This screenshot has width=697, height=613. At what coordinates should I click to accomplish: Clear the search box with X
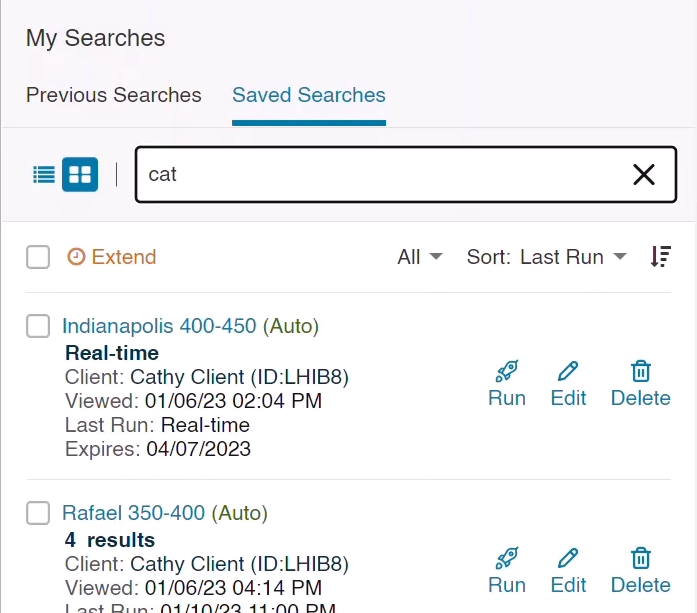pyautogui.click(x=644, y=175)
